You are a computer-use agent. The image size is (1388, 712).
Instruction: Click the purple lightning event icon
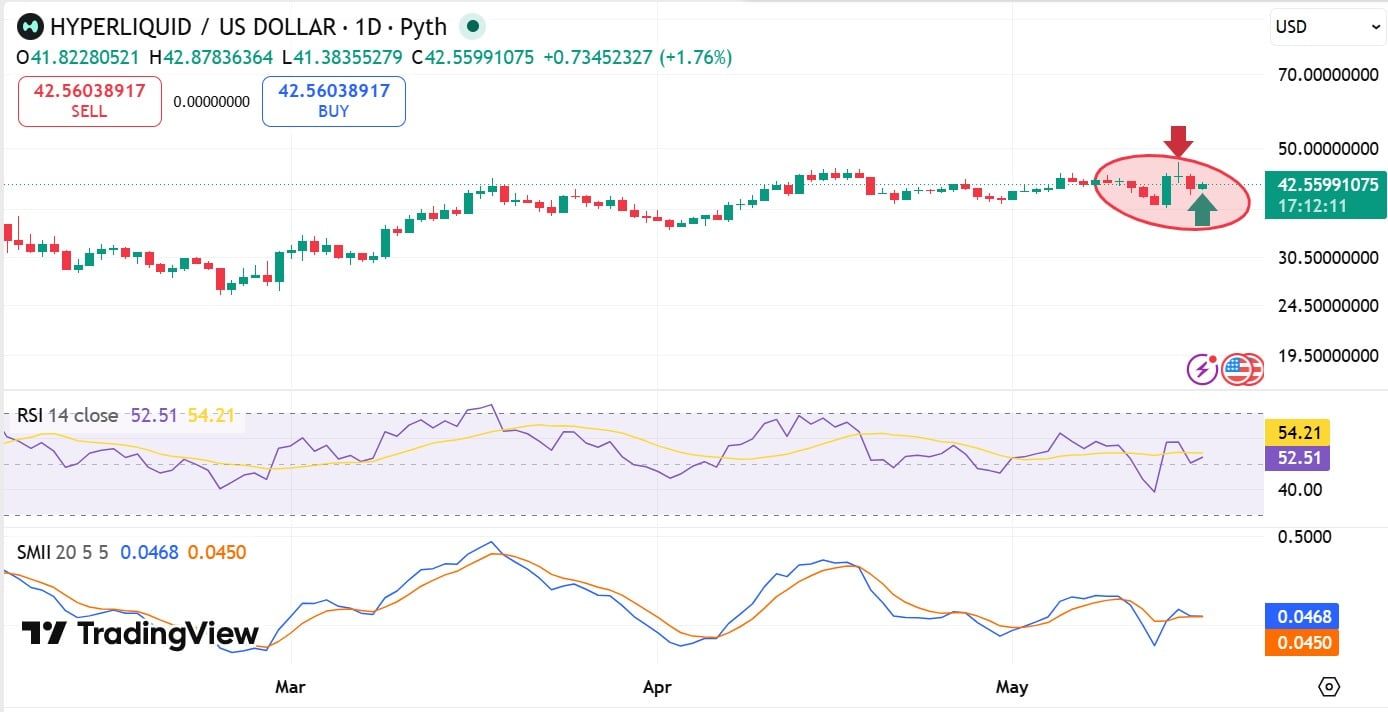[x=1203, y=369]
